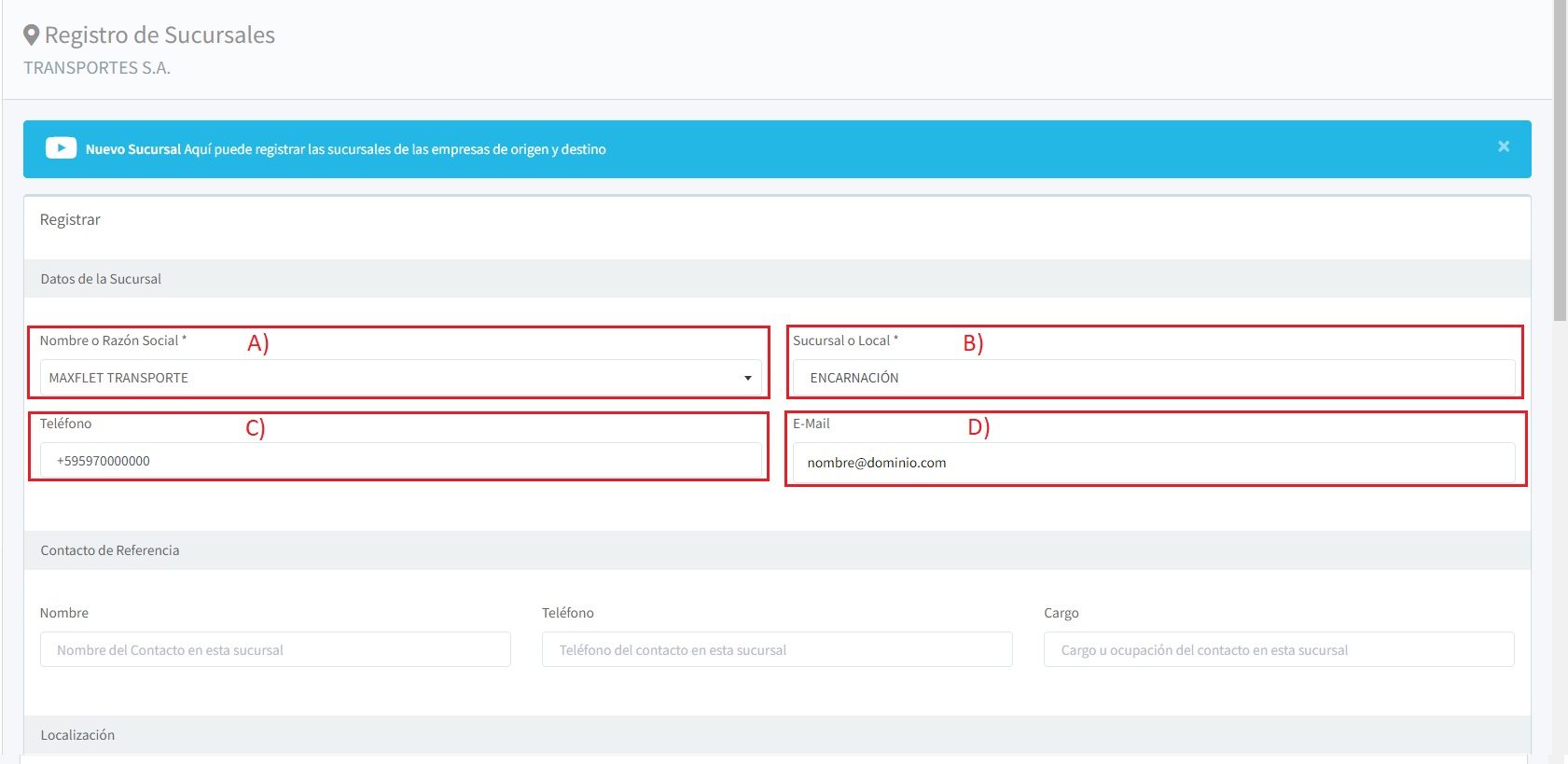Click the contact Nombre input field

275,649
